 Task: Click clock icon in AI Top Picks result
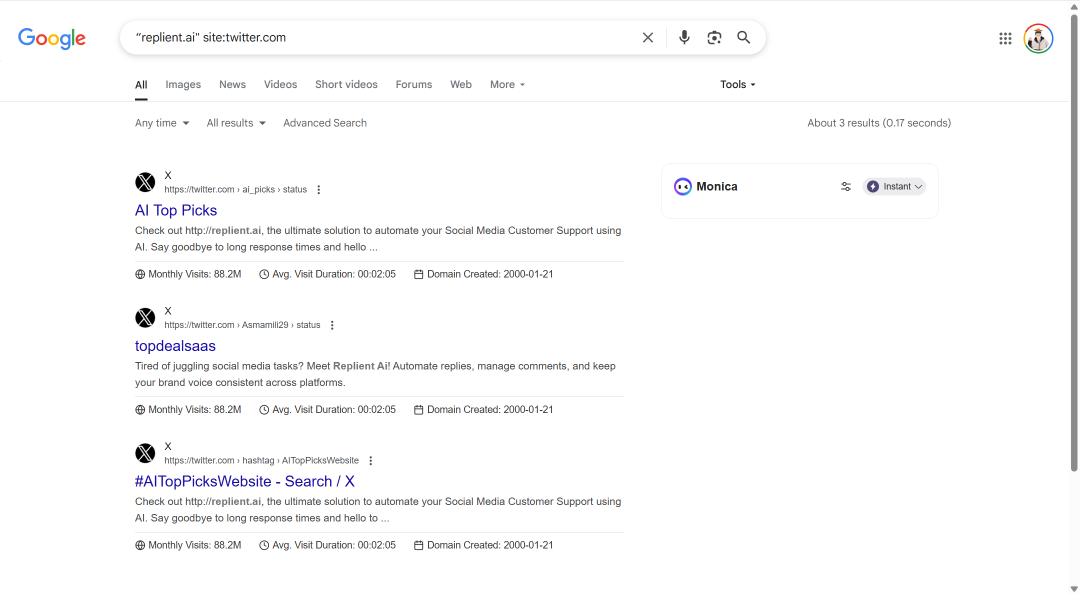pyautogui.click(x=264, y=274)
